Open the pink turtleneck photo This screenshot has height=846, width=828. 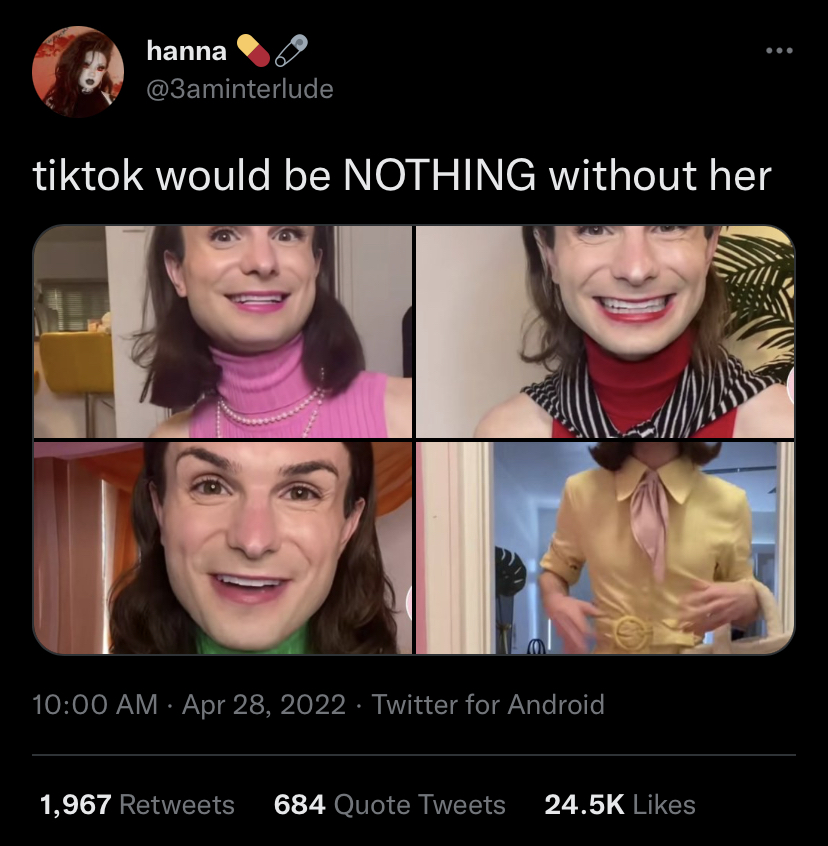pyautogui.click(x=223, y=331)
